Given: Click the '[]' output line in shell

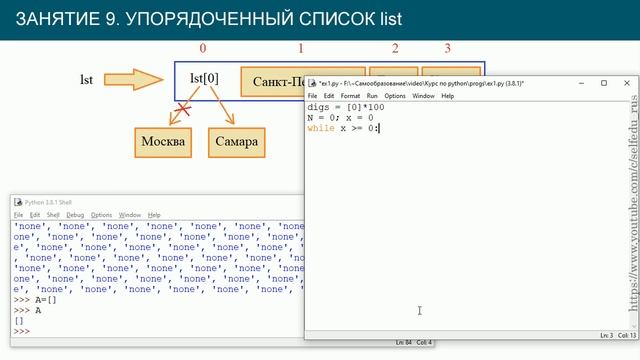Looking at the screenshot, I should click(19, 321).
